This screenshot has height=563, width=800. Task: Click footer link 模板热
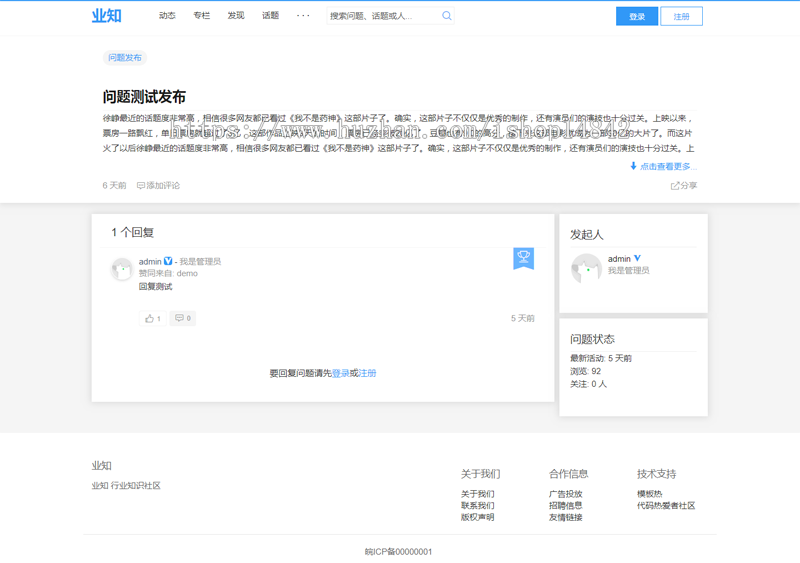[649, 494]
